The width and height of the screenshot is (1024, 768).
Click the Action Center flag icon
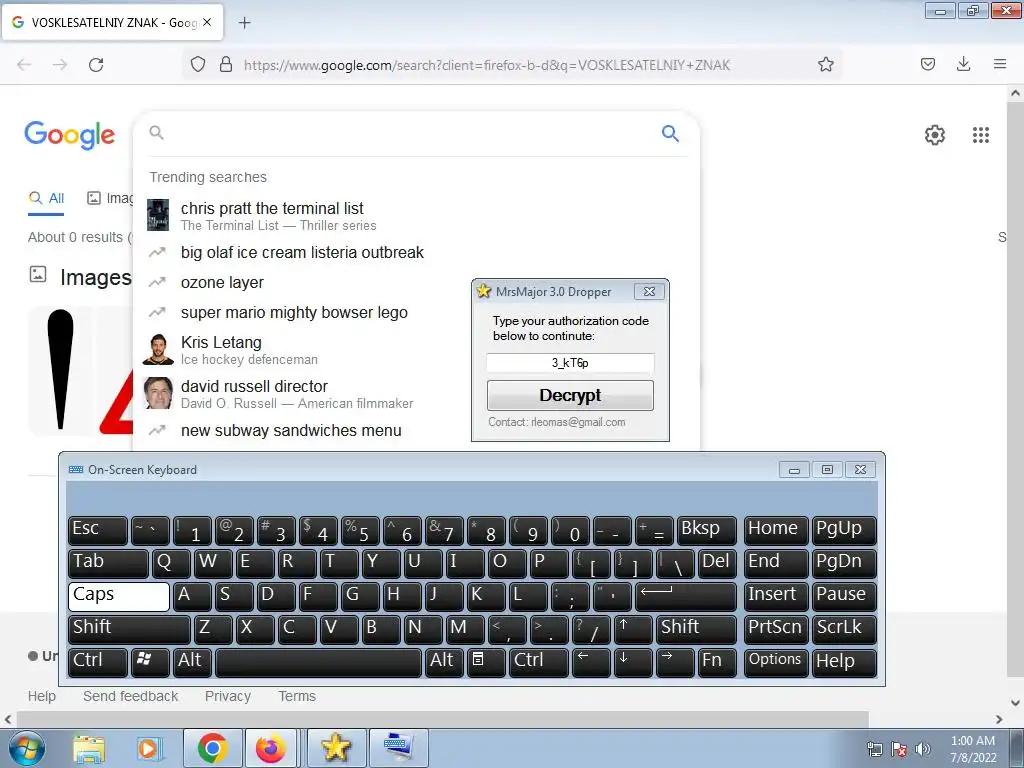(x=899, y=749)
